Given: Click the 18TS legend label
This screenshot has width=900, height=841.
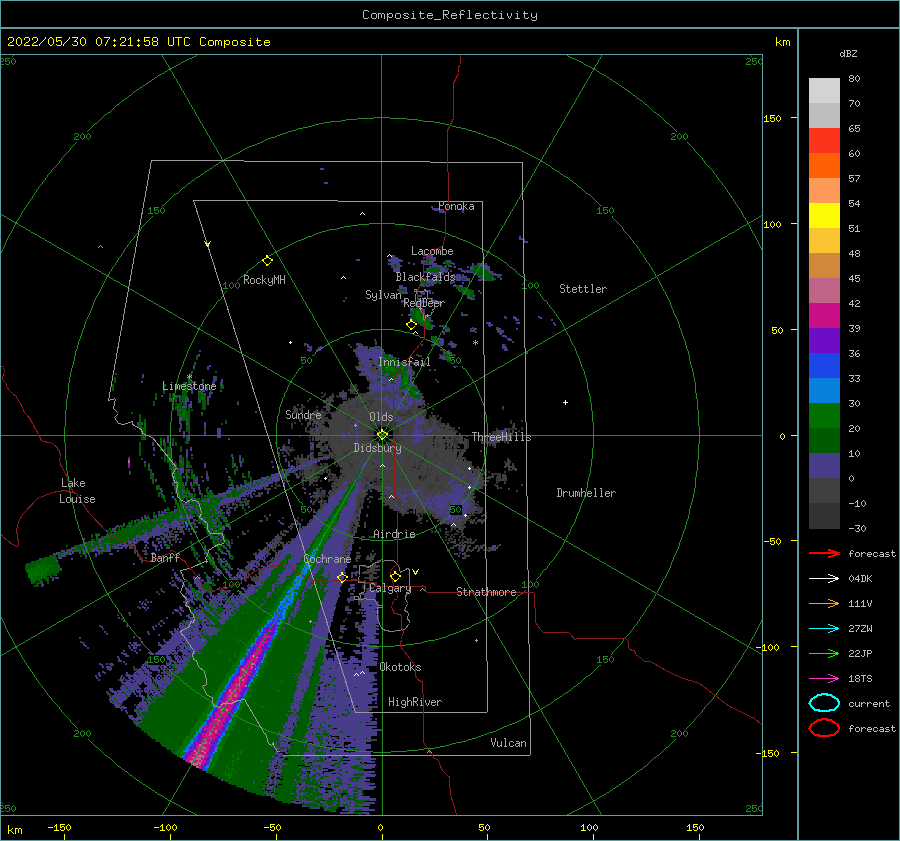Looking at the screenshot, I should [x=860, y=679].
